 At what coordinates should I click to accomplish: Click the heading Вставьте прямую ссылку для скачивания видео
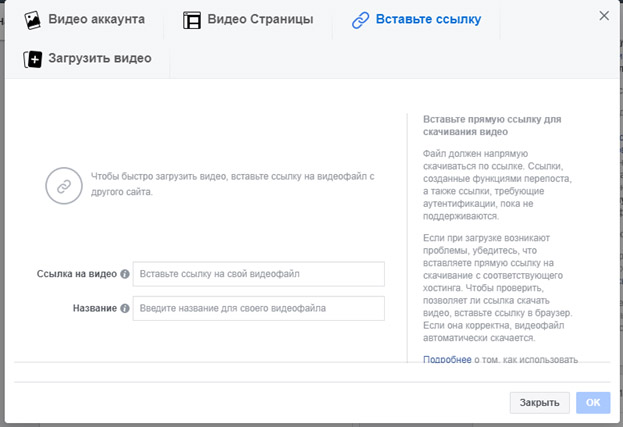(x=492, y=126)
